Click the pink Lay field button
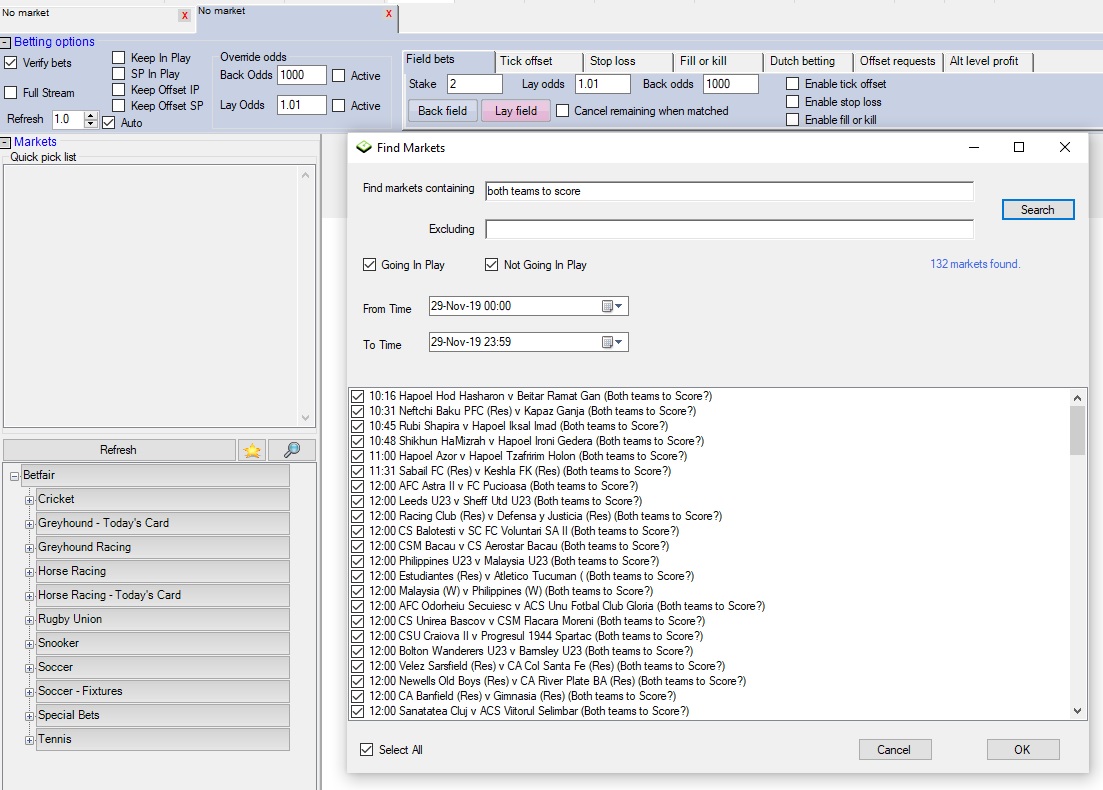Viewport: 1103px width, 790px height. click(x=515, y=111)
